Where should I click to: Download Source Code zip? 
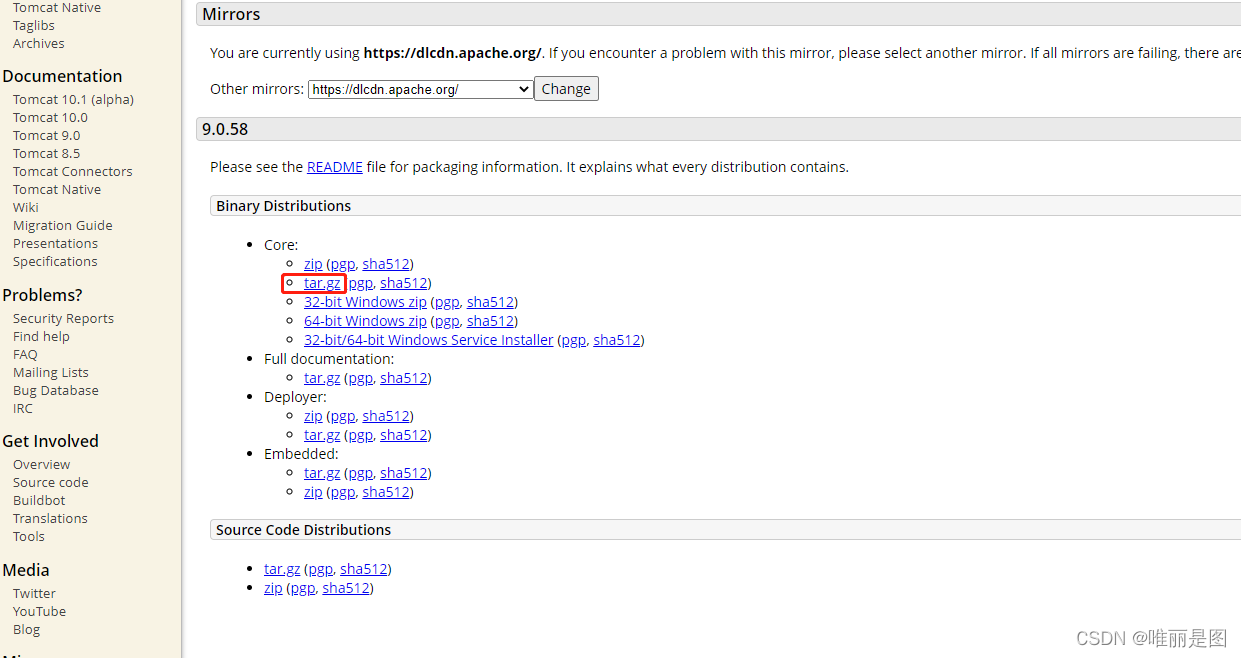pyautogui.click(x=273, y=588)
